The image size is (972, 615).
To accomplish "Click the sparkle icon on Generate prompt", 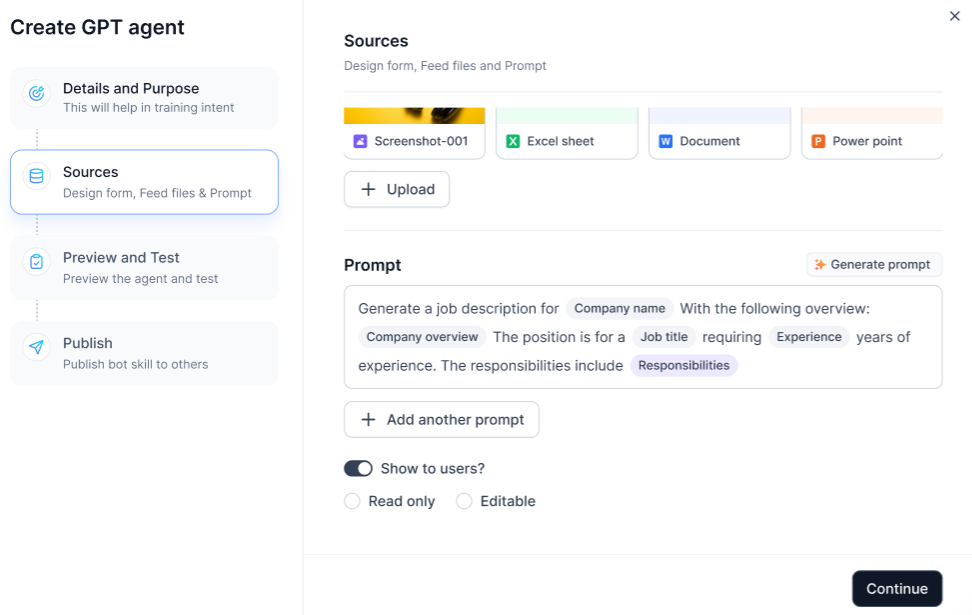I will [819, 264].
